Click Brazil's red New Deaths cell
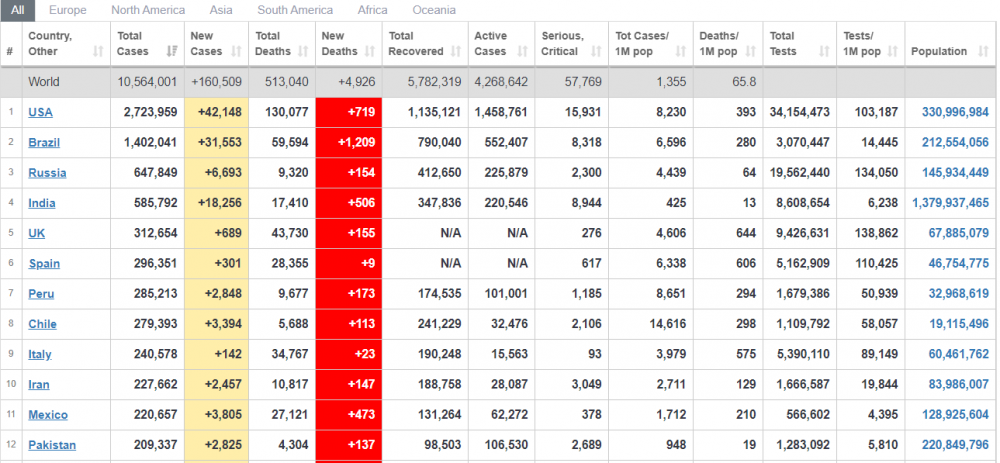1000x463 pixels. click(x=348, y=143)
